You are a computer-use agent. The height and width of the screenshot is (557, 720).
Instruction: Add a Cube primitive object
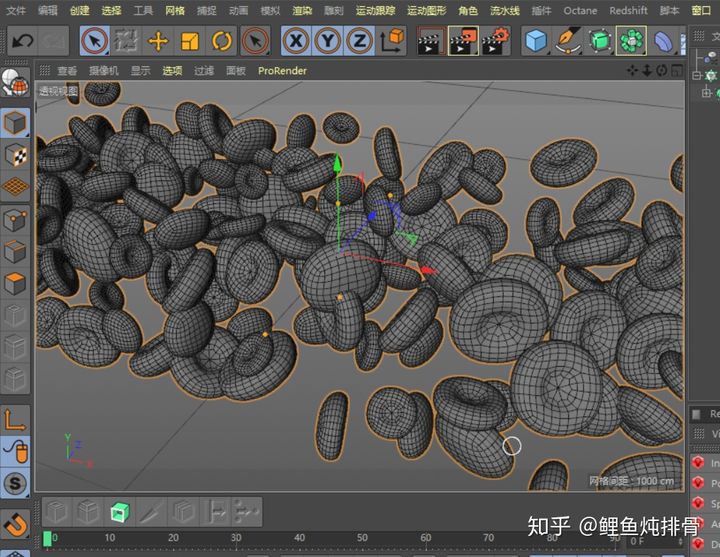tap(537, 41)
